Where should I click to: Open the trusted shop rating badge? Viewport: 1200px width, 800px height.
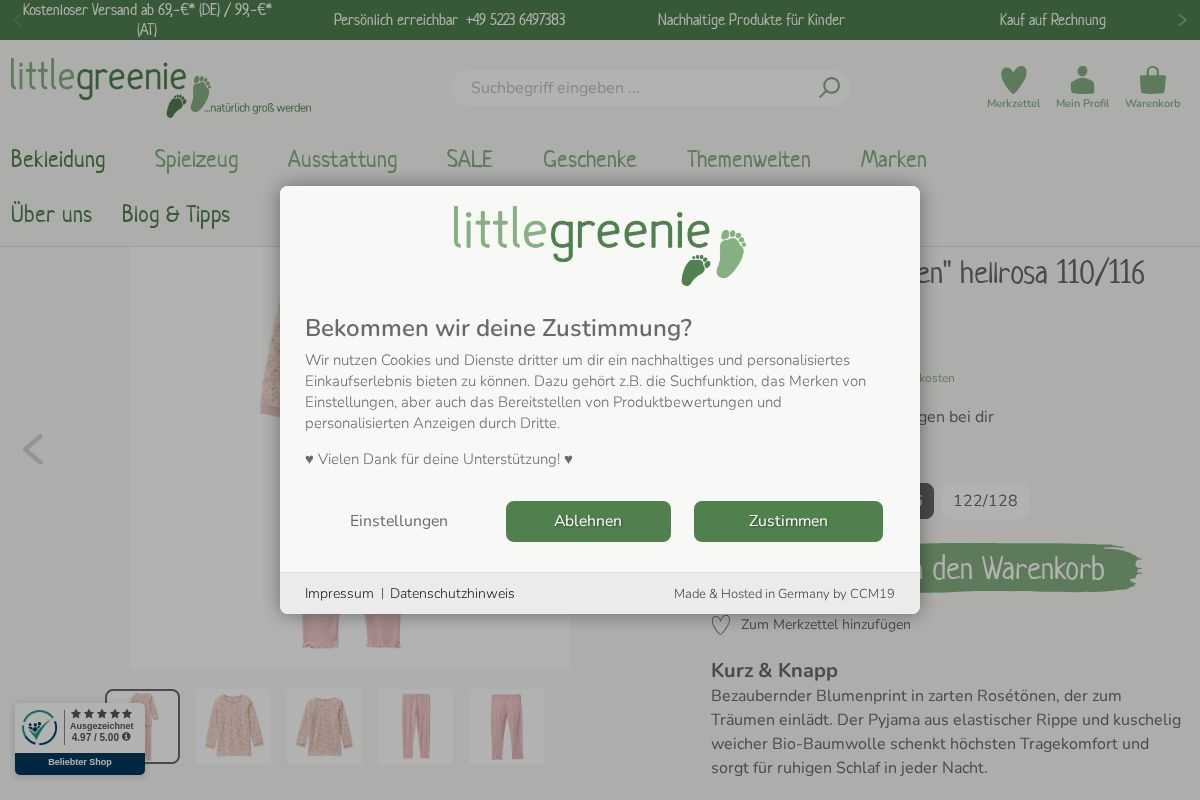tap(80, 738)
